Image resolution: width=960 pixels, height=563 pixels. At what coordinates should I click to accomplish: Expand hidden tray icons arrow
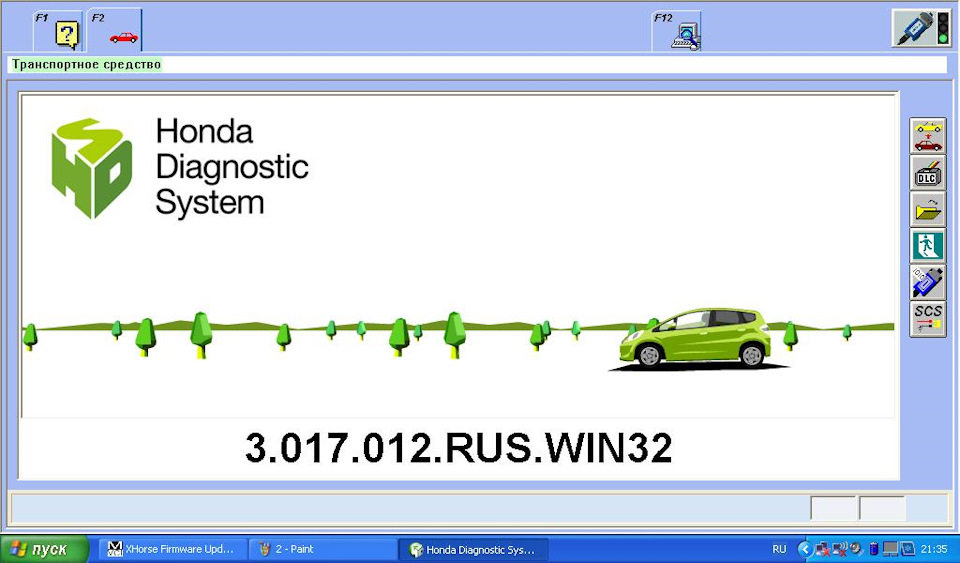pyautogui.click(x=805, y=549)
